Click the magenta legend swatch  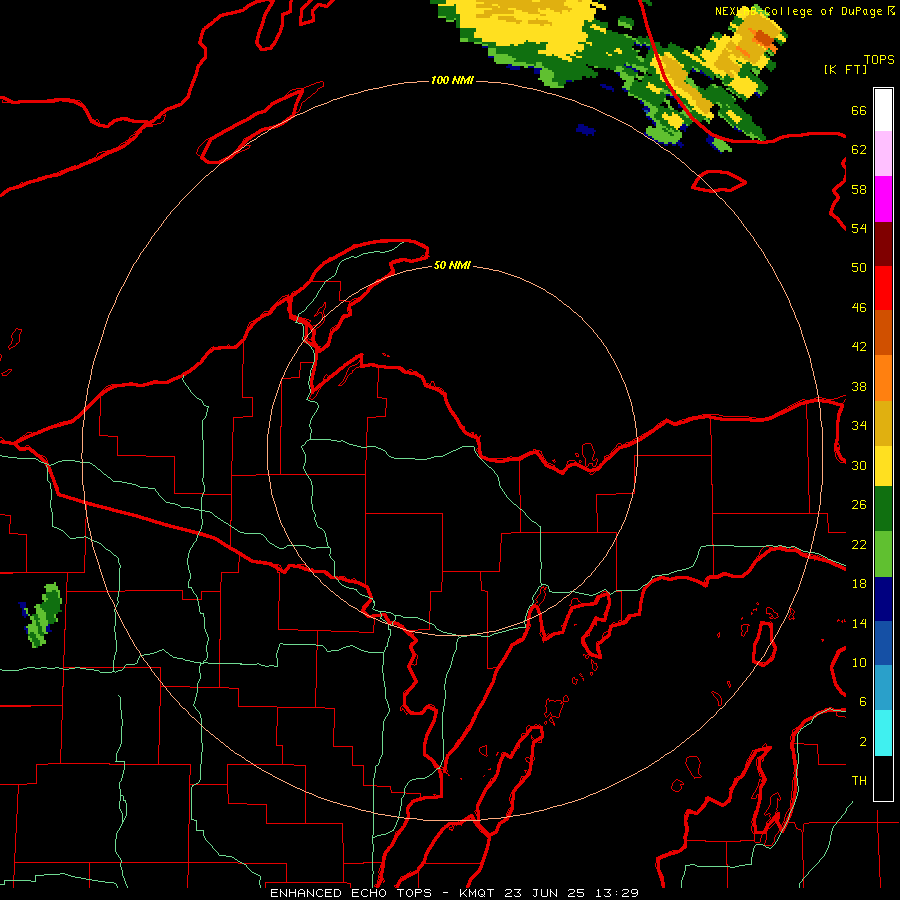pyautogui.click(x=883, y=199)
